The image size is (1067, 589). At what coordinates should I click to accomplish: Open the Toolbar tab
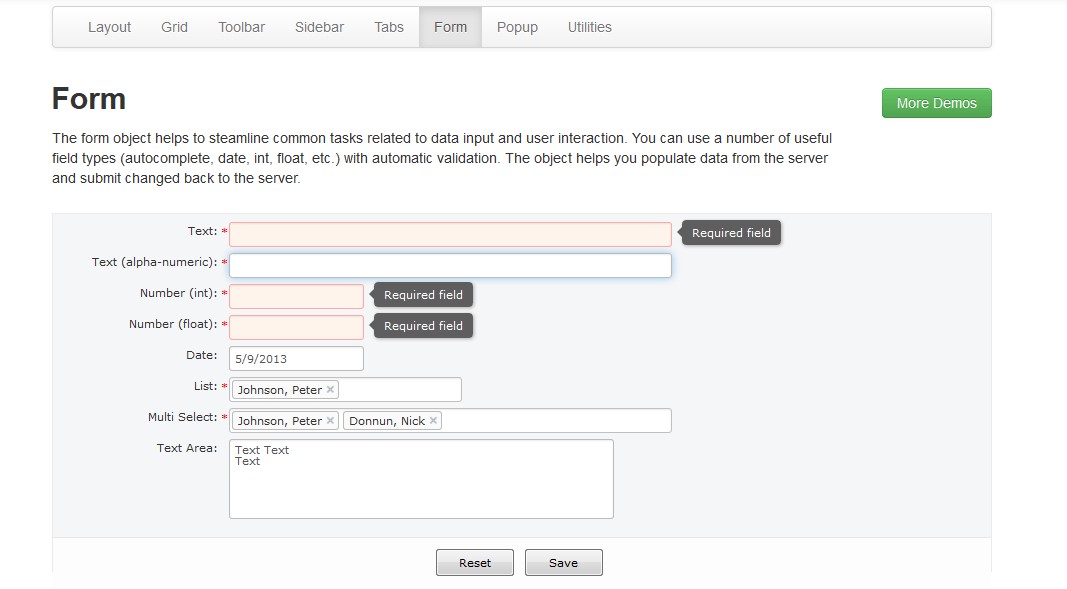241,27
